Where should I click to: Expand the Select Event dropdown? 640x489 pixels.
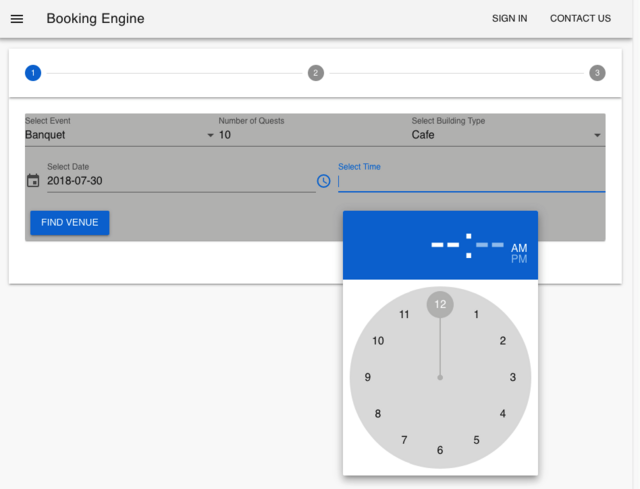[120, 135]
